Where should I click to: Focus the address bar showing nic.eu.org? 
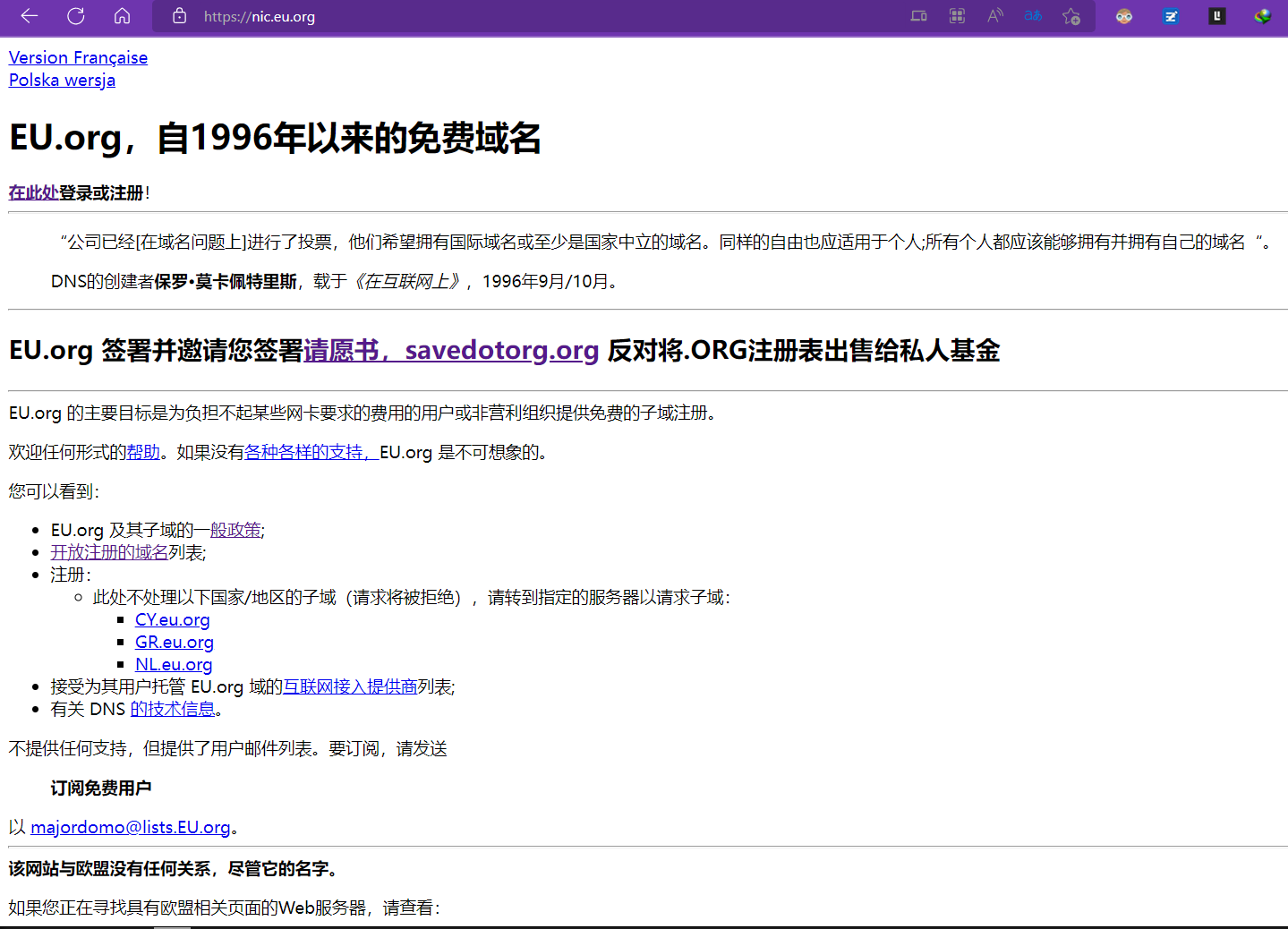(537, 16)
